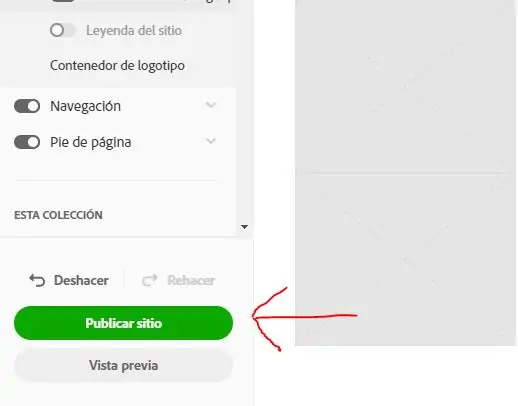Click the Pie de página label
Viewport: 518px width, 406px height.
coord(91,142)
